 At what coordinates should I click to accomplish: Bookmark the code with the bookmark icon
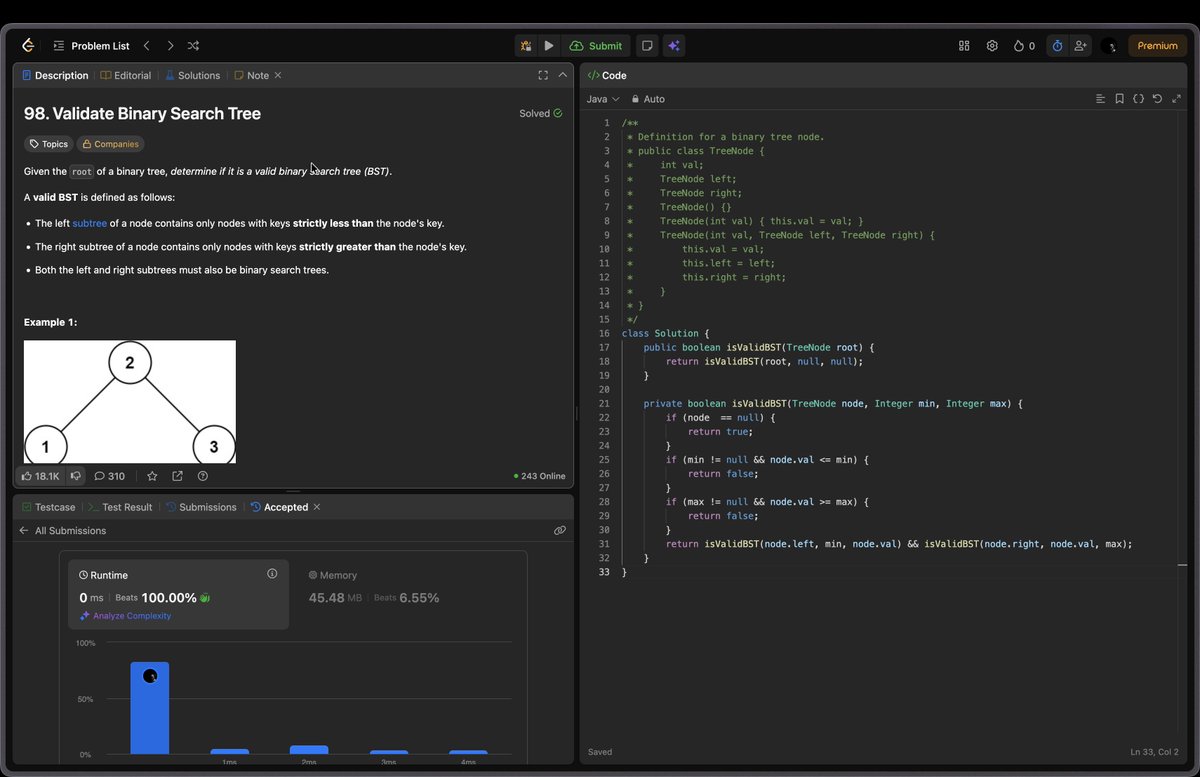[1119, 99]
